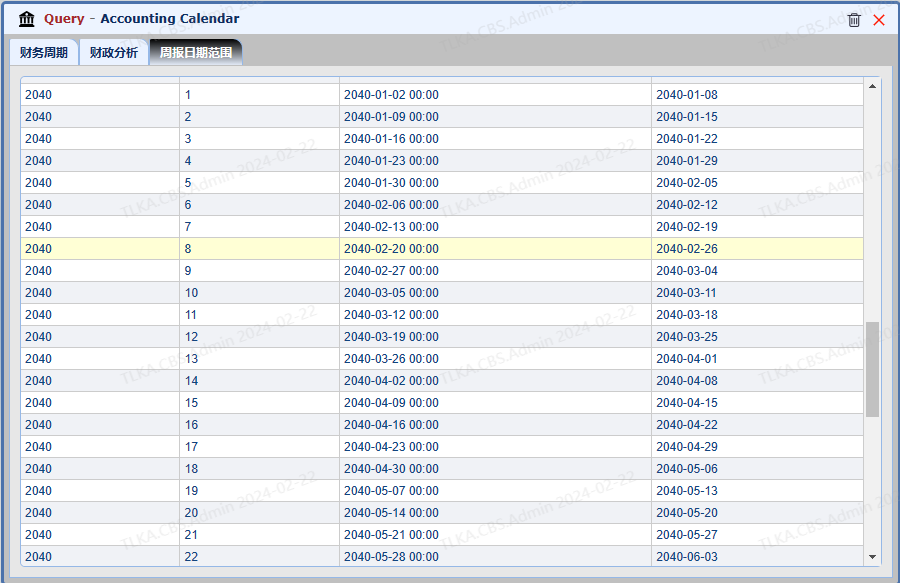
Task: Click the vertical scrollbar thumb
Action: pos(872,369)
